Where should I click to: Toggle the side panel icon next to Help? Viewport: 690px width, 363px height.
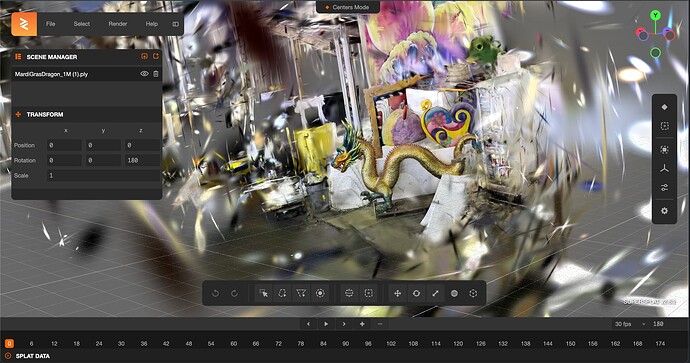point(176,24)
